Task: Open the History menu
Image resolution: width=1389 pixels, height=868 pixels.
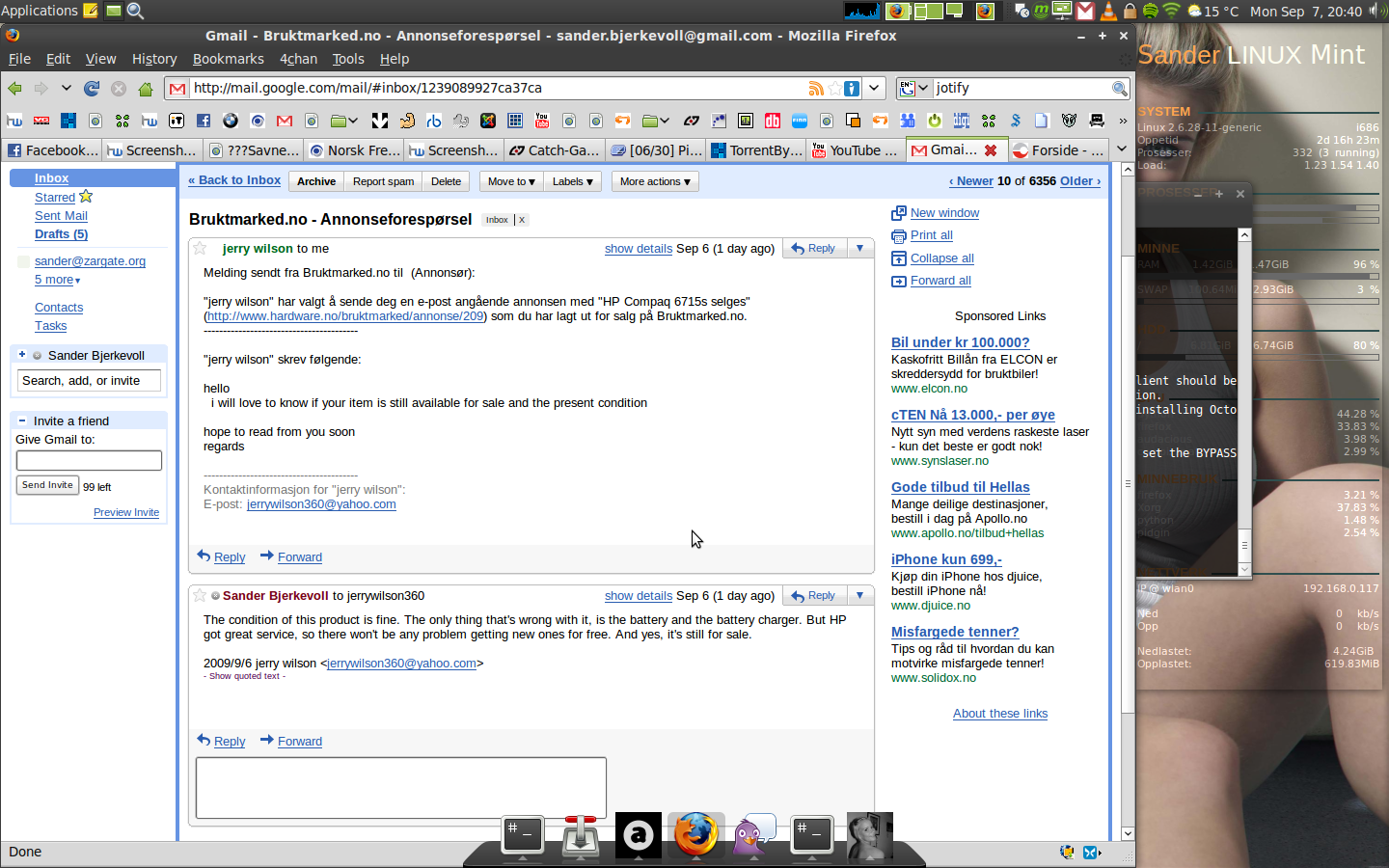Action: tap(154, 59)
